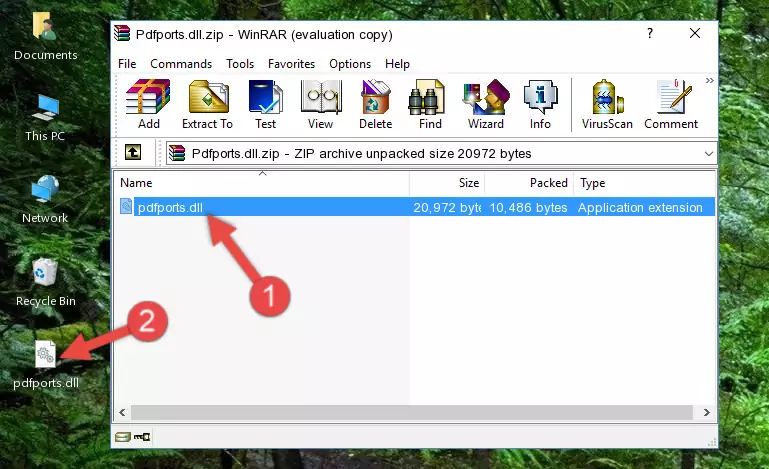
Task: Click the key icon in status bar
Action: 142,437
